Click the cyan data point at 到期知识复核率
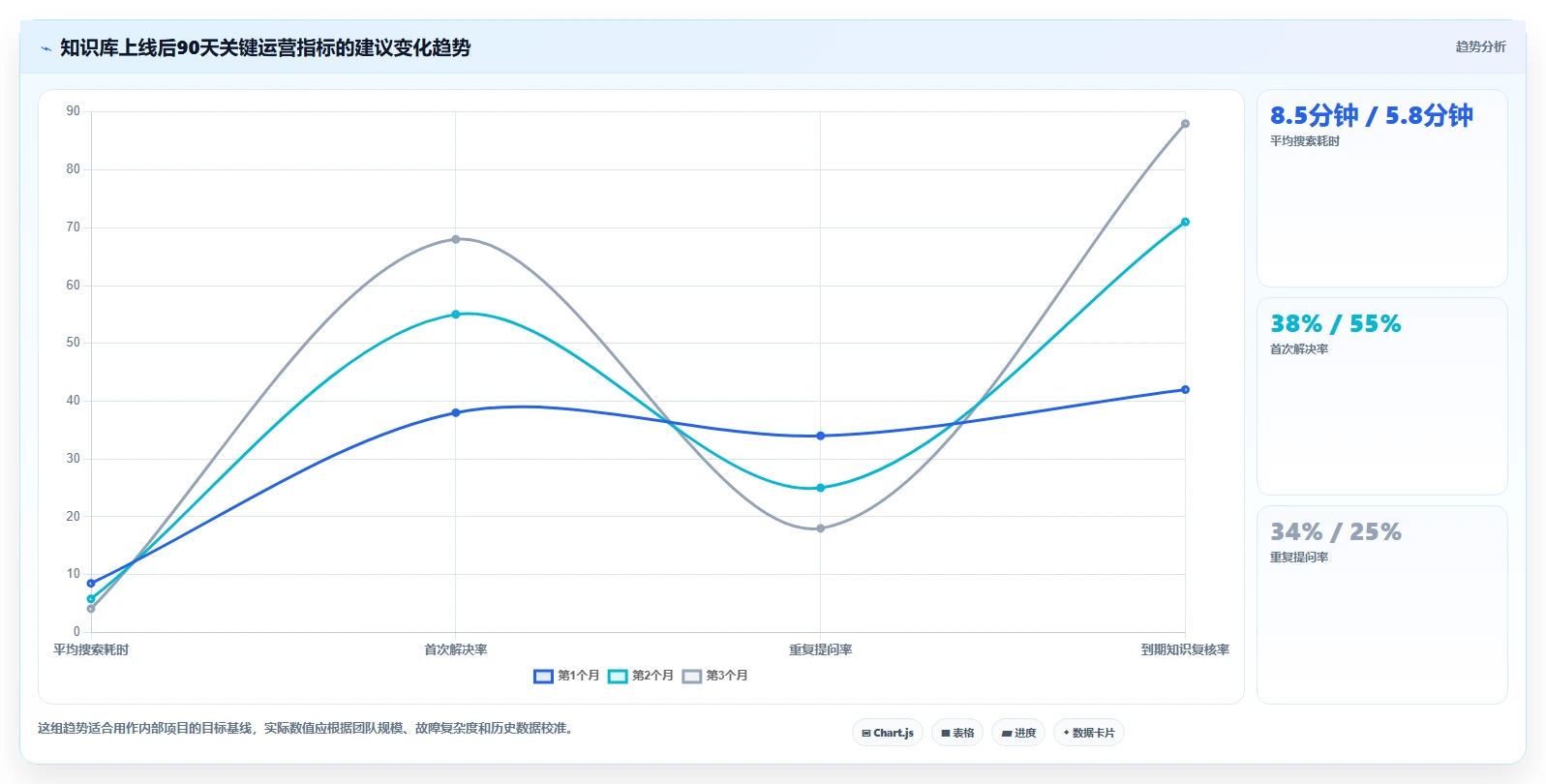 1185,222
